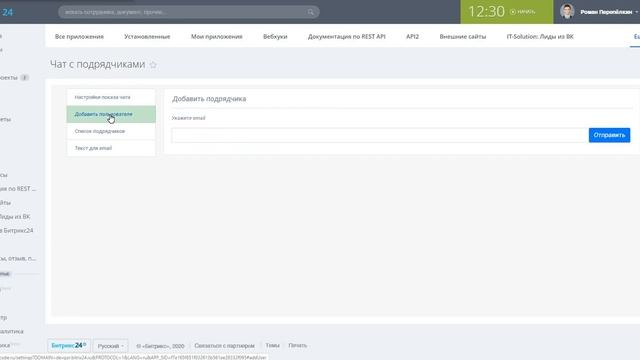
Task: Click the Bitrix copyright 2020 link
Action: (x=160, y=346)
